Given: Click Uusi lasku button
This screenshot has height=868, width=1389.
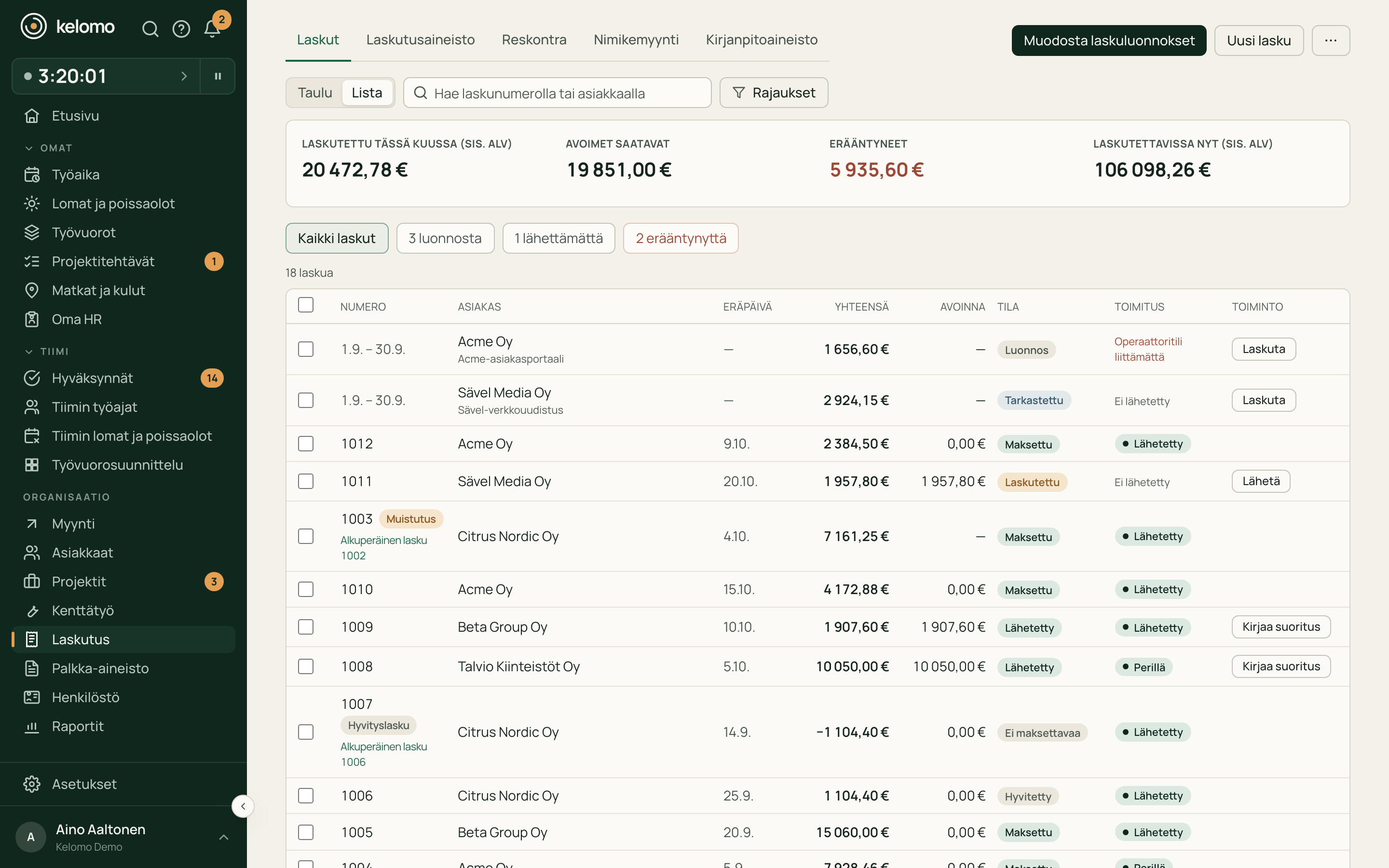Looking at the screenshot, I should [1259, 40].
